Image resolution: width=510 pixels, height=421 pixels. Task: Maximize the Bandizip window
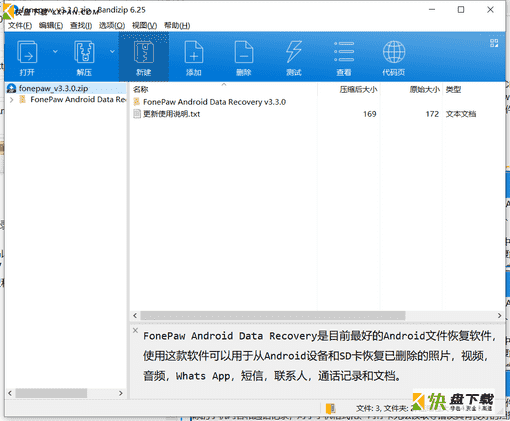pyautogui.click(x=461, y=10)
